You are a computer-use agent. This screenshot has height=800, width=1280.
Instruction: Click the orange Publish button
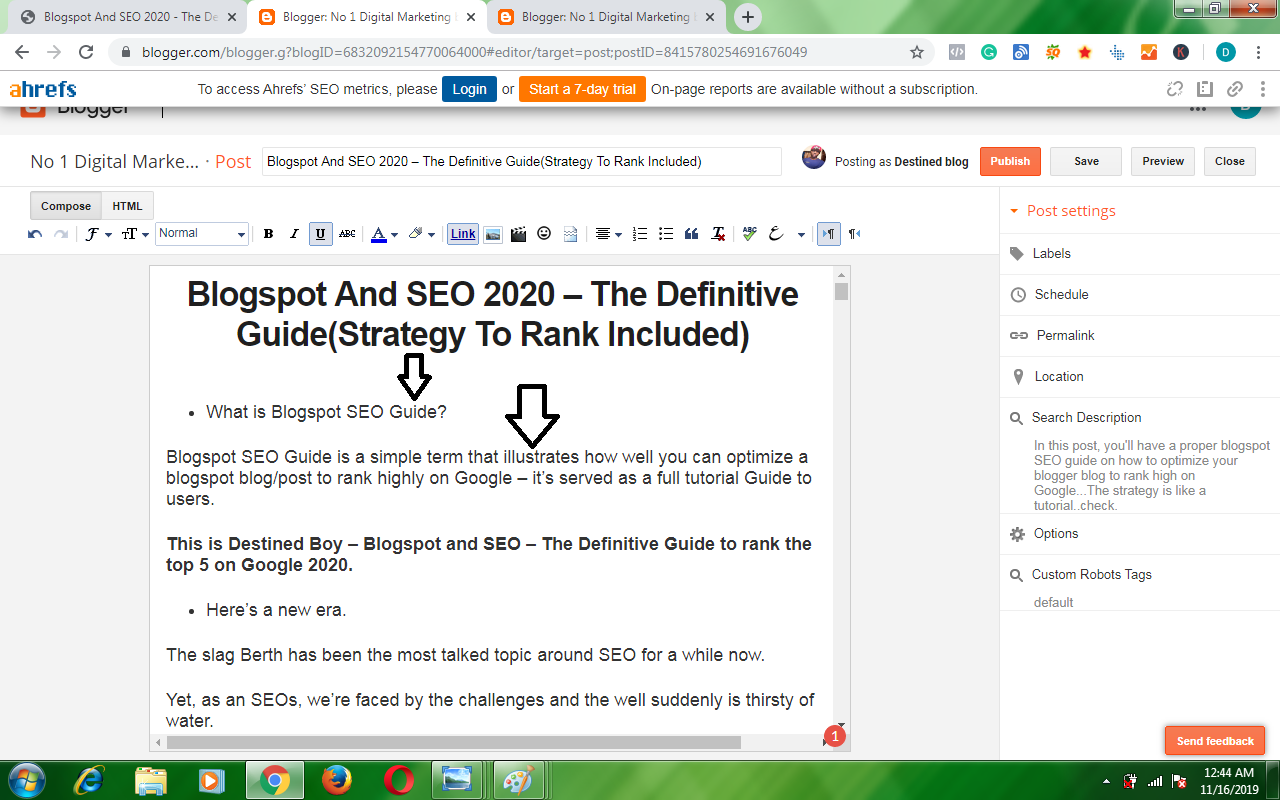[1010, 161]
